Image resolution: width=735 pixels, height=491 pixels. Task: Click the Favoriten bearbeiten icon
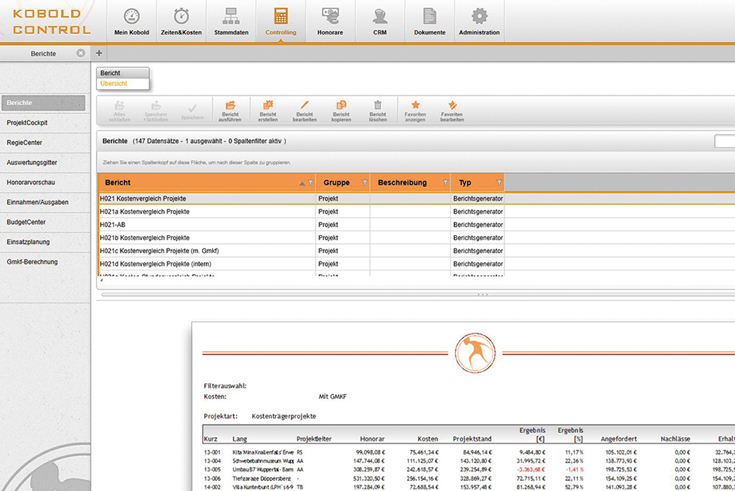tap(452, 106)
